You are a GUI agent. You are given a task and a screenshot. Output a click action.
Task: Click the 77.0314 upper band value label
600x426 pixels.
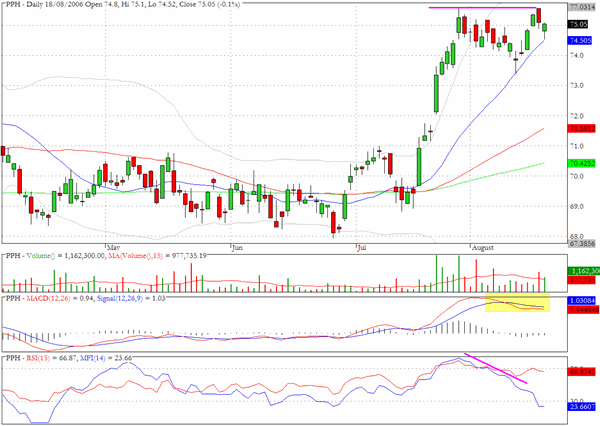(582, 7)
